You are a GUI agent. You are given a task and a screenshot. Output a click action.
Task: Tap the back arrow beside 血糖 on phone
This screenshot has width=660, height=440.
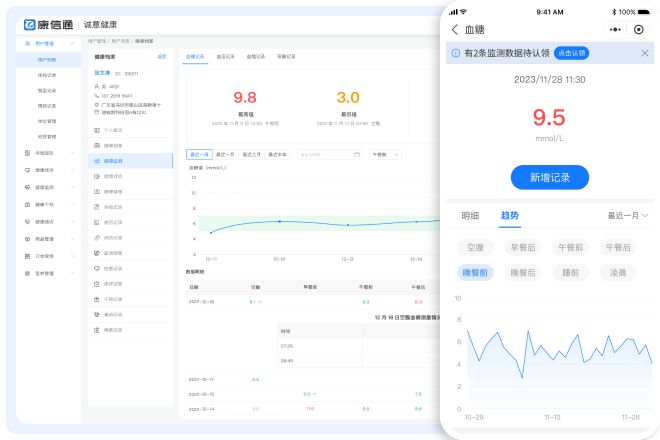[x=455, y=29]
